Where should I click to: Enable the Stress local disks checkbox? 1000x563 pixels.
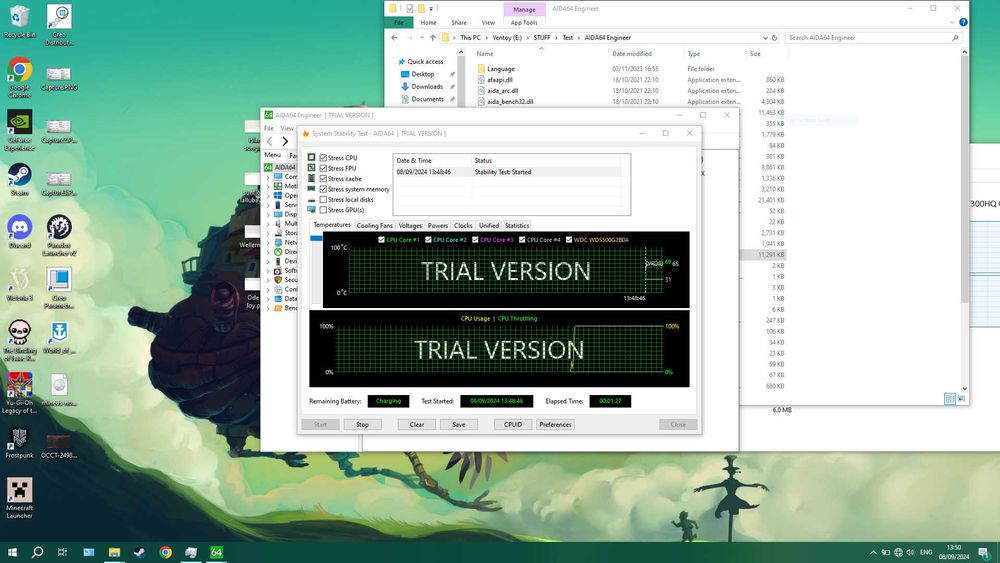point(323,200)
